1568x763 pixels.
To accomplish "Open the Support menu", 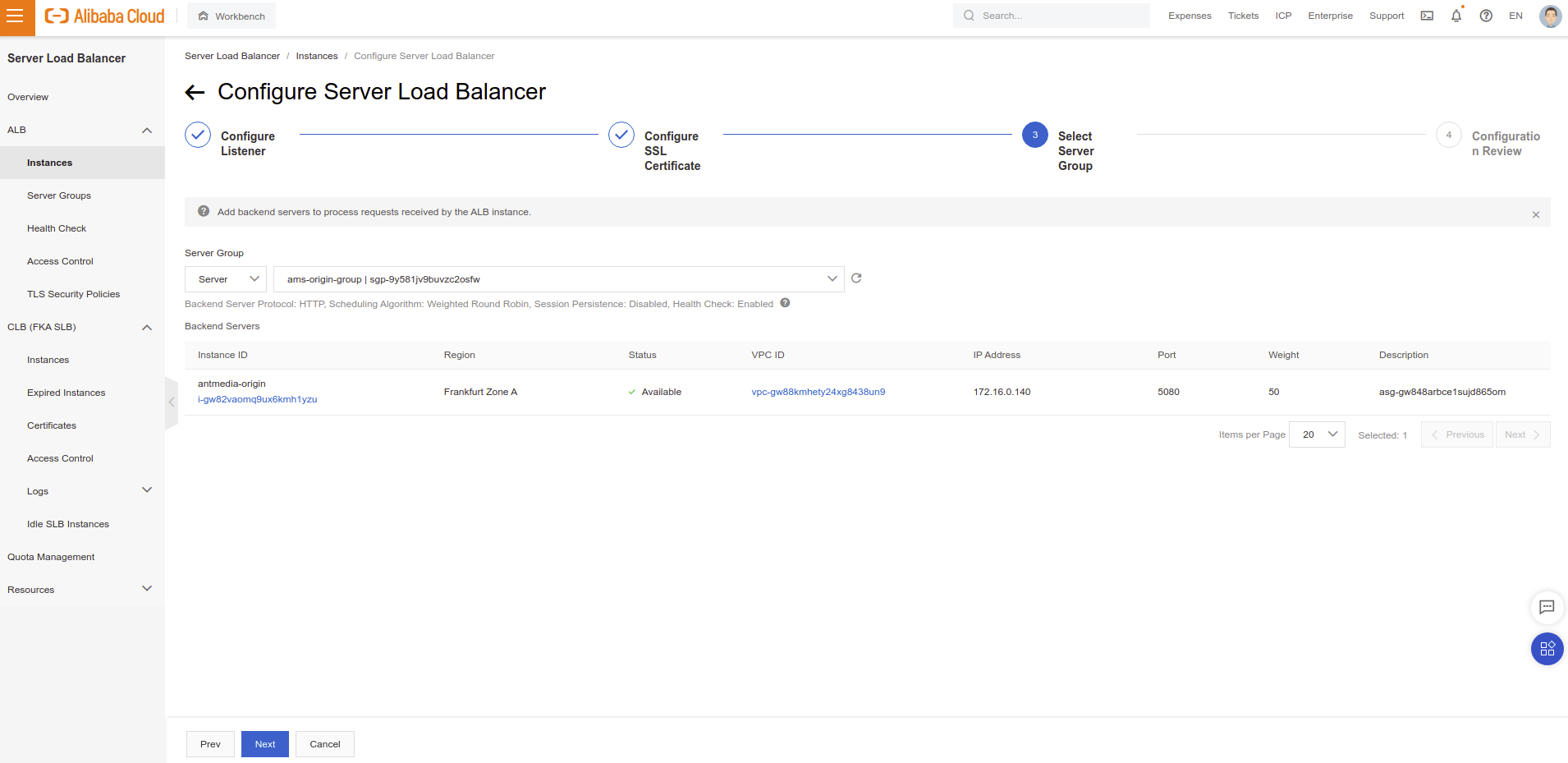I will click(1387, 16).
